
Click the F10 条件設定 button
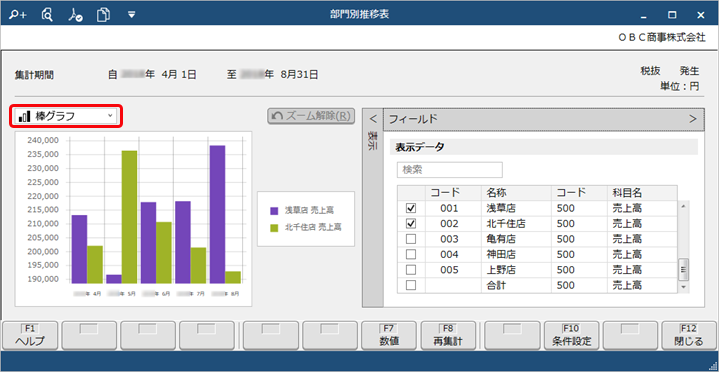[571, 336]
